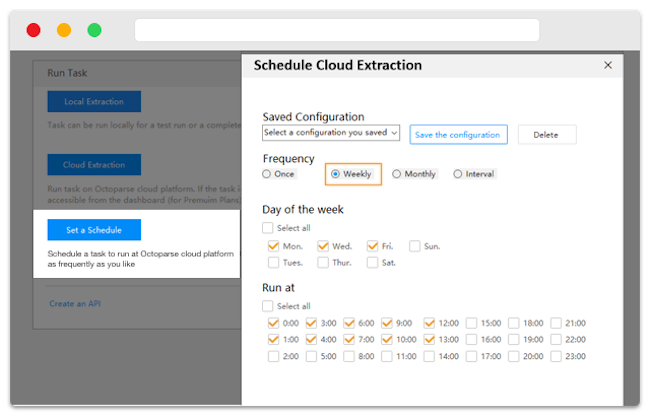Enable the 15:00 run time checkbox
Image resolution: width=650 pixels, height=416 pixels.
pos(472,323)
